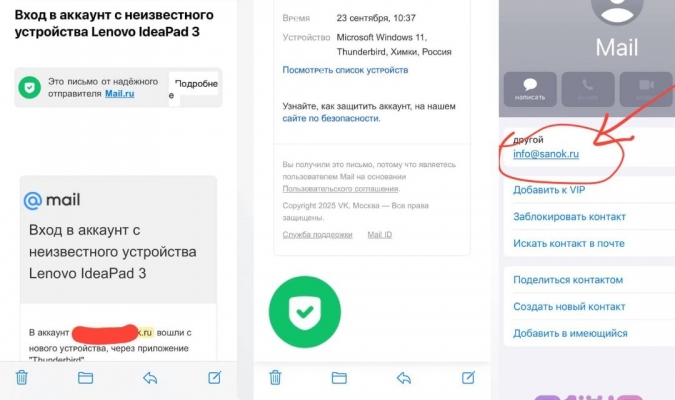Choose Искать контакт в почте
The width and height of the screenshot is (675, 400).
pos(569,243)
